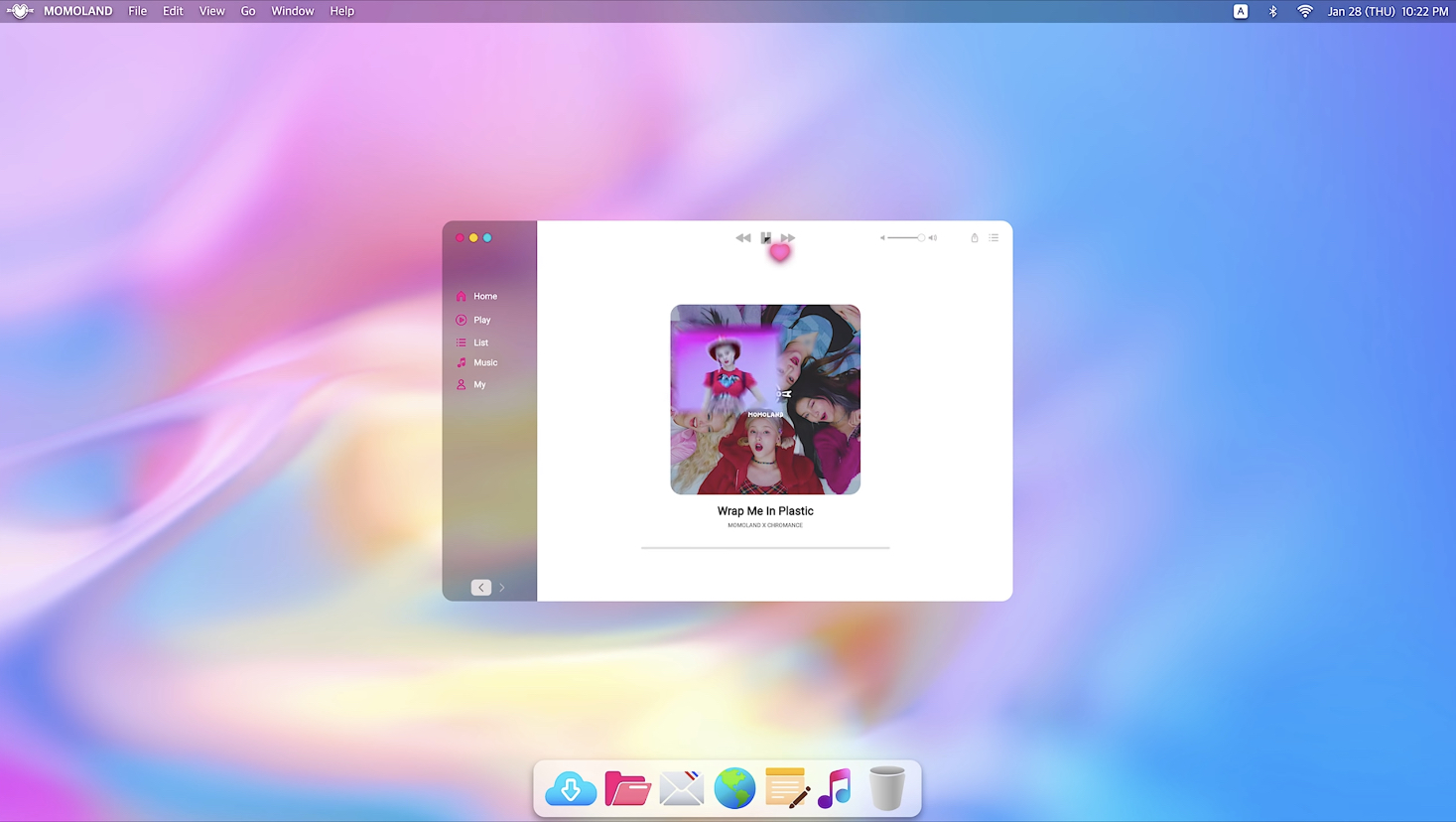Open the Mail envelope app in Dock
Viewport: 1456px width, 822px height.
tap(682, 788)
